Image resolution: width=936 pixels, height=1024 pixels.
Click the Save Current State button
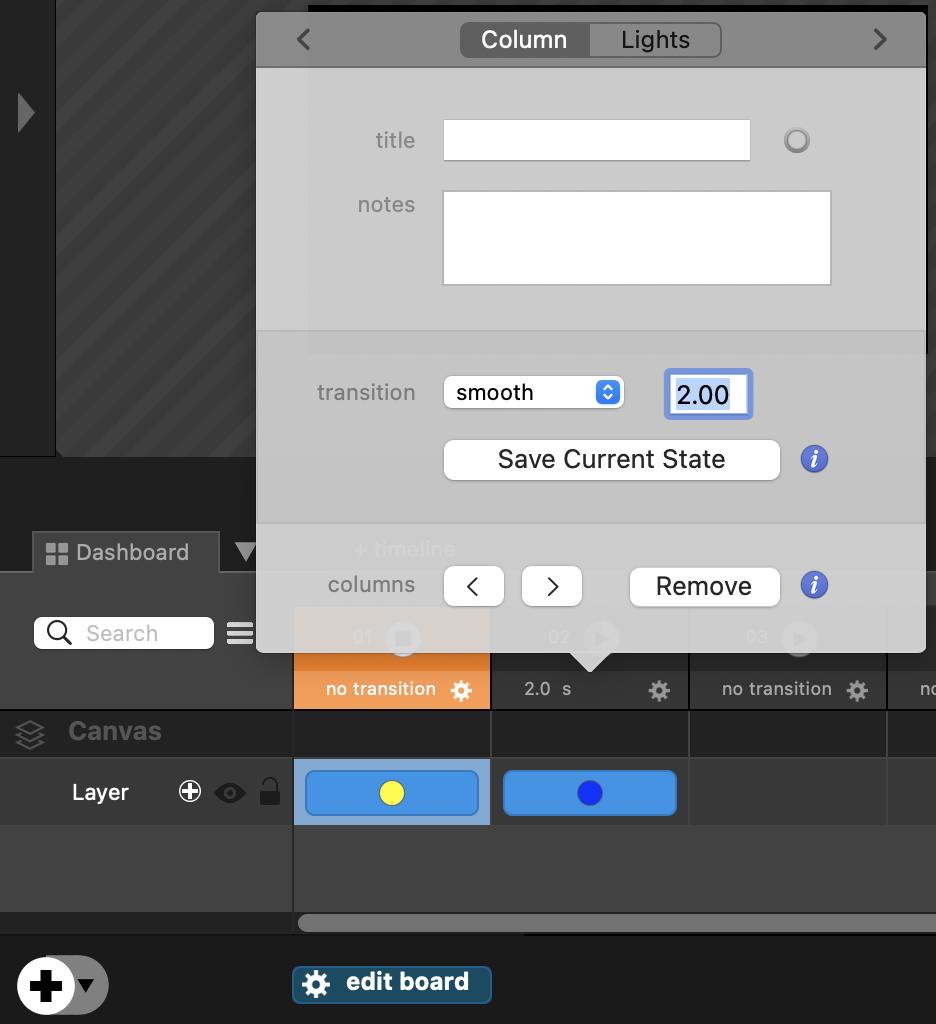point(611,459)
